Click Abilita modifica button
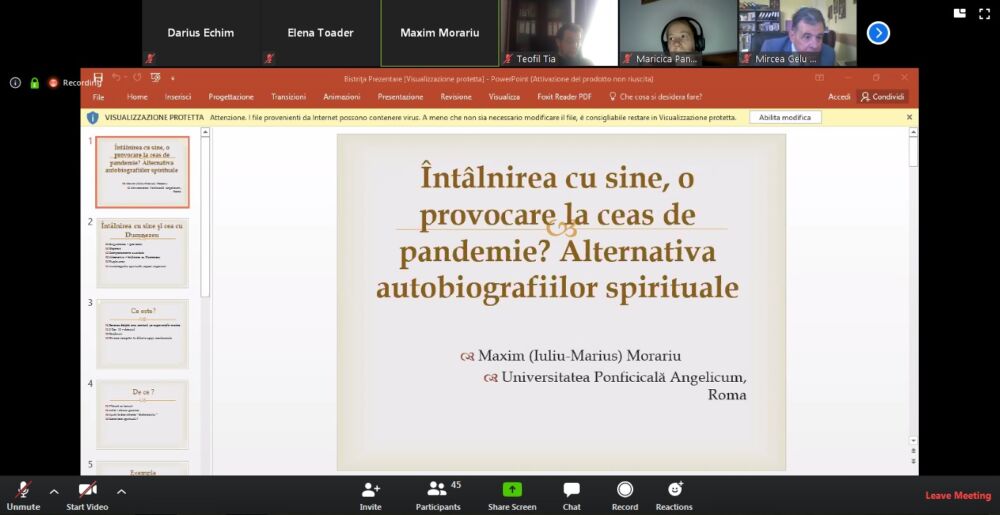 tap(785, 117)
